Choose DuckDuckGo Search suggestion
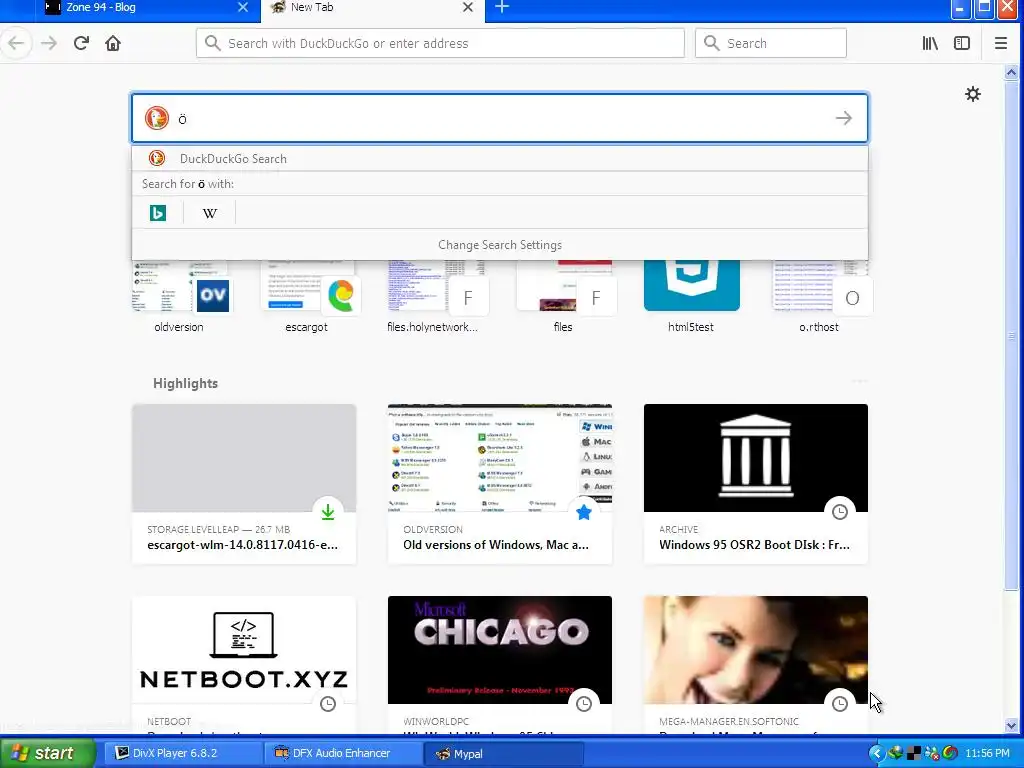1024x768 pixels. [500, 159]
